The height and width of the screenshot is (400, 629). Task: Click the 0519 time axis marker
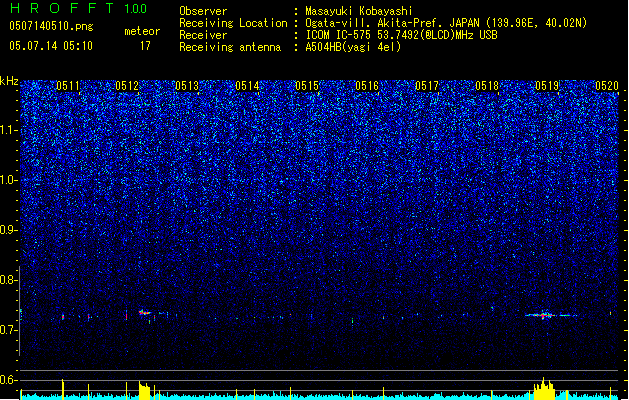point(547,86)
